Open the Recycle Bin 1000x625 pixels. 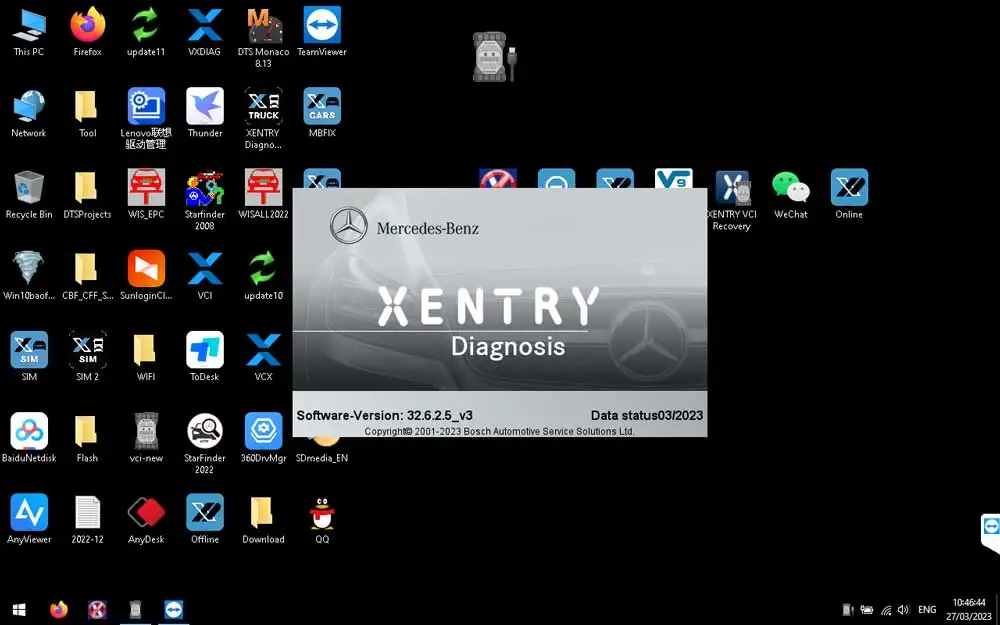pos(29,195)
